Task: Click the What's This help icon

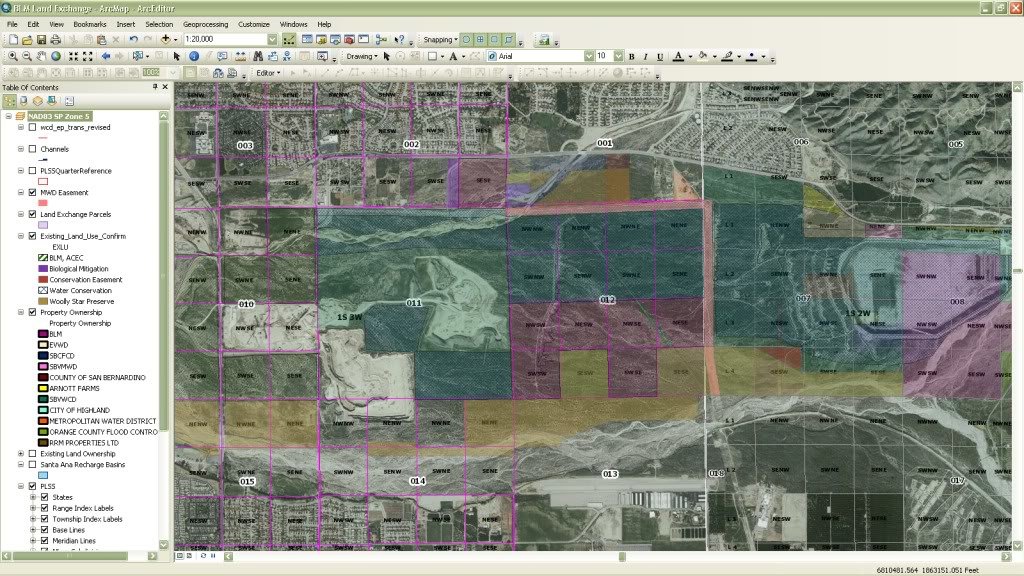Action: [399, 40]
